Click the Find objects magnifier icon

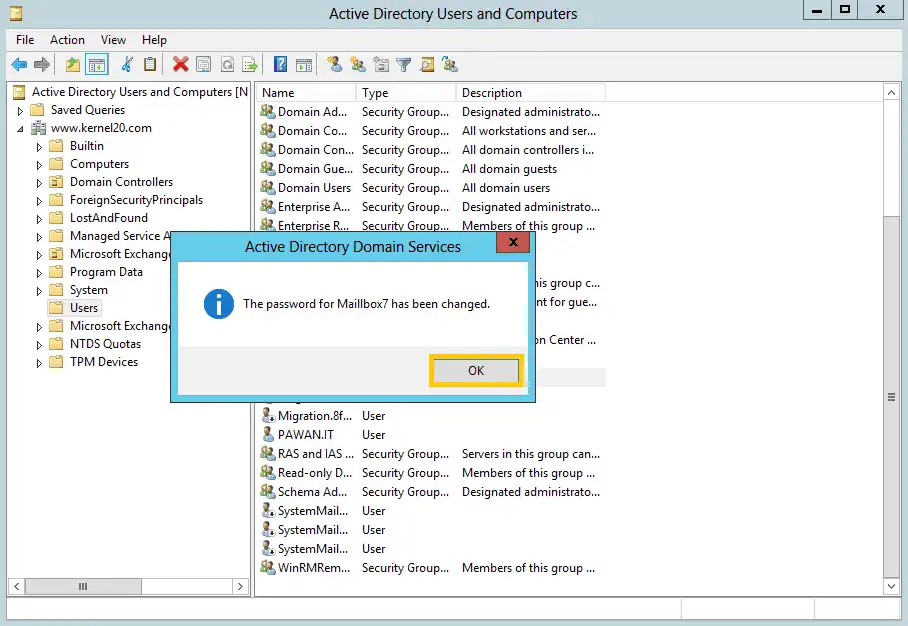point(427,64)
